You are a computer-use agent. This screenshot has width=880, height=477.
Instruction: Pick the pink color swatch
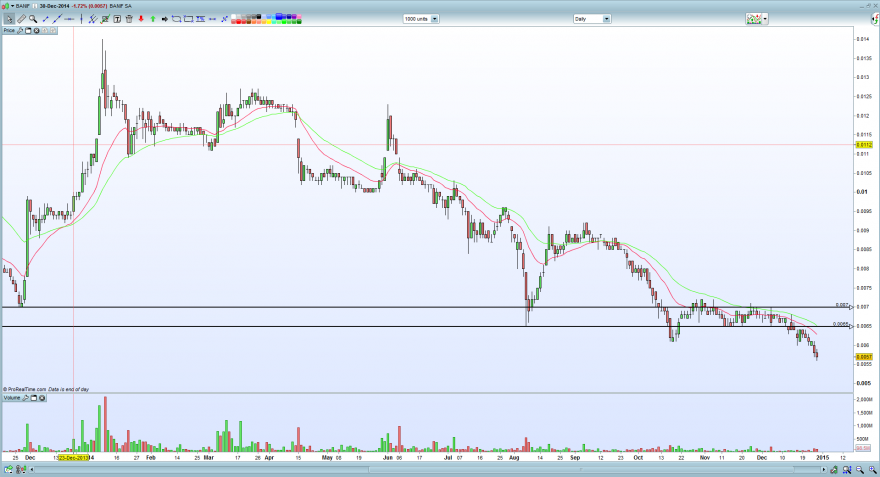pyautogui.click(x=299, y=16)
